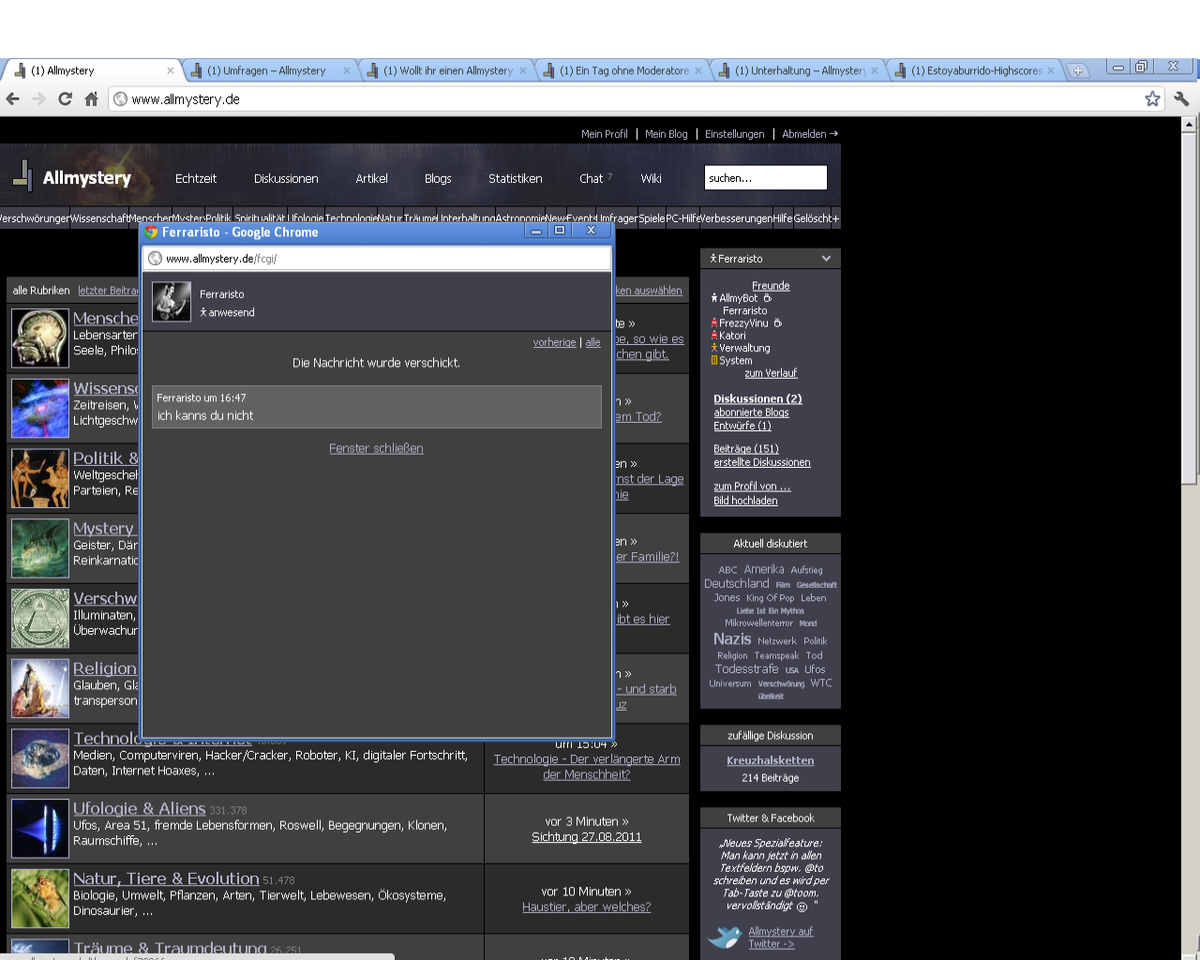Screen dimensions: 1200x960
Task: Click Ferraristo's avatar picture in popup
Action: pos(171,302)
